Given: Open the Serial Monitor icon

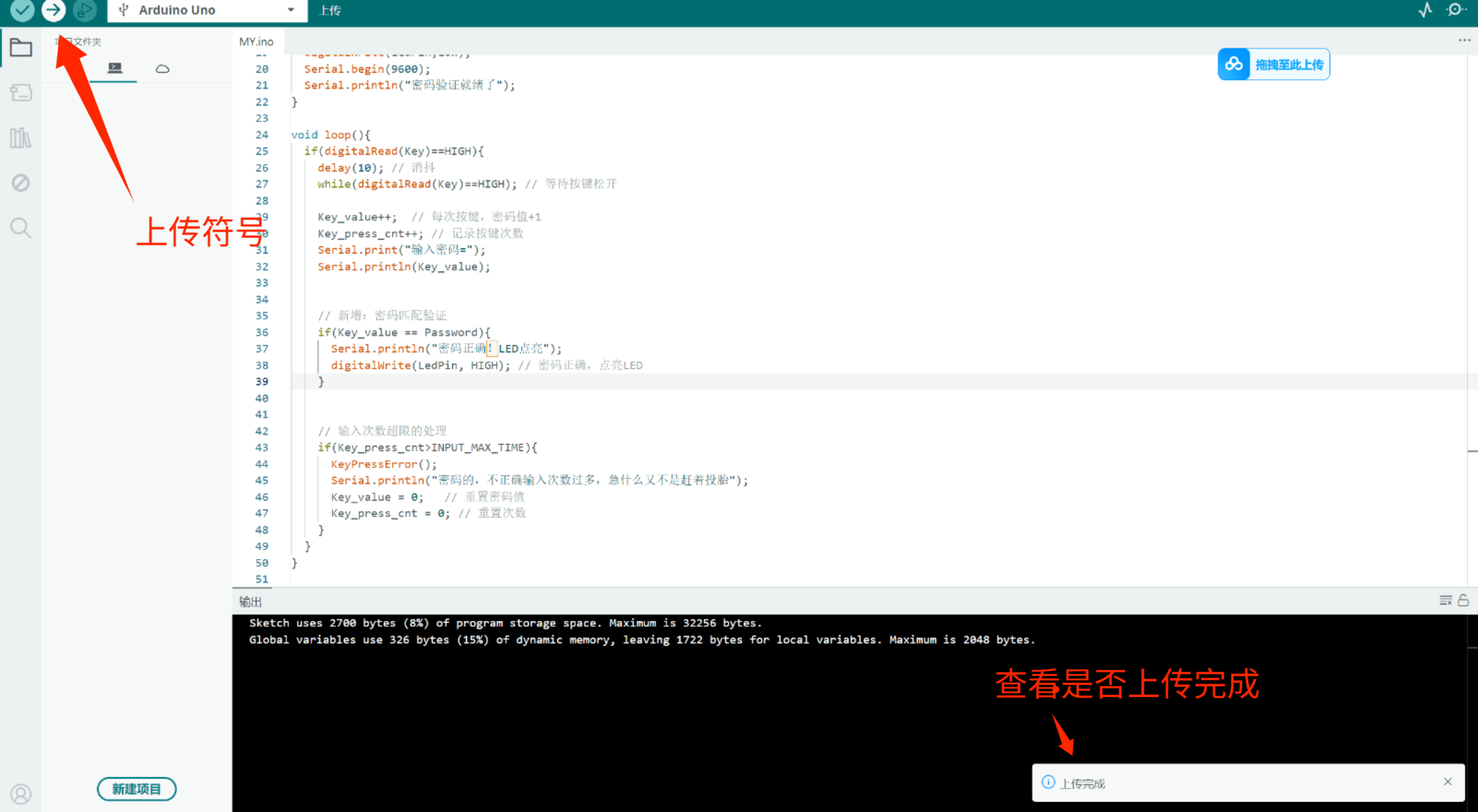Looking at the screenshot, I should point(1455,10).
